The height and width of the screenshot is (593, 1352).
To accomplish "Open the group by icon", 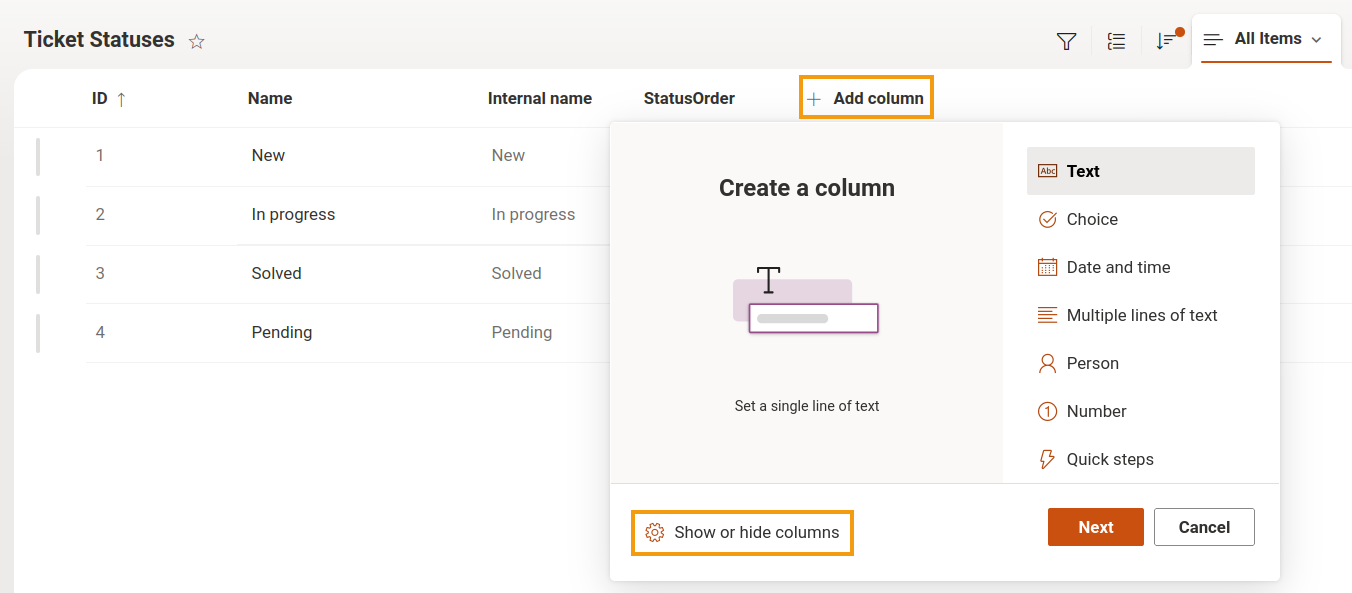I will [1117, 41].
